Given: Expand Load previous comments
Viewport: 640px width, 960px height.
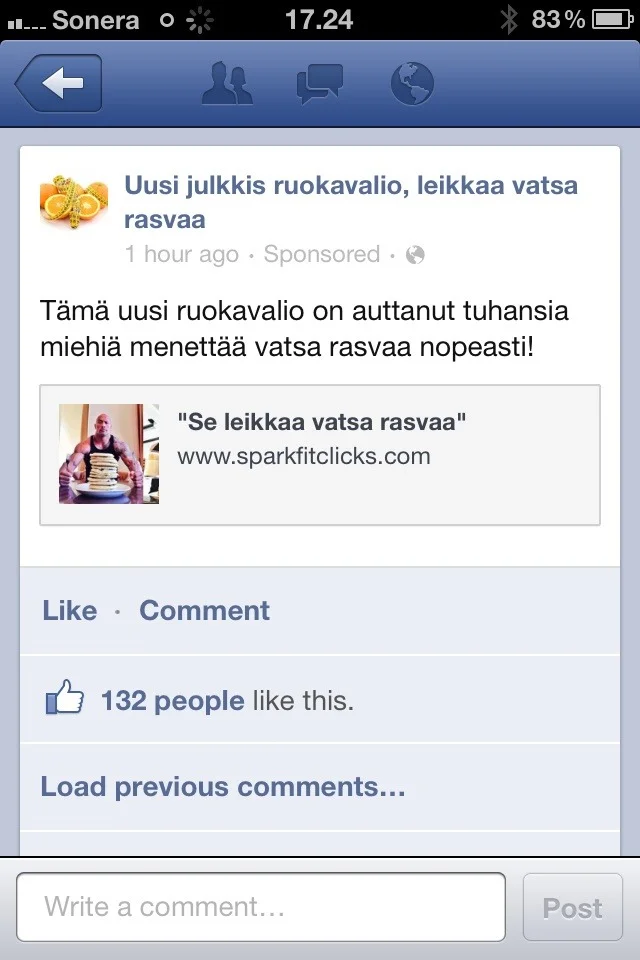Looking at the screenshot, I should pyautogui.click(x=223, y=787).
